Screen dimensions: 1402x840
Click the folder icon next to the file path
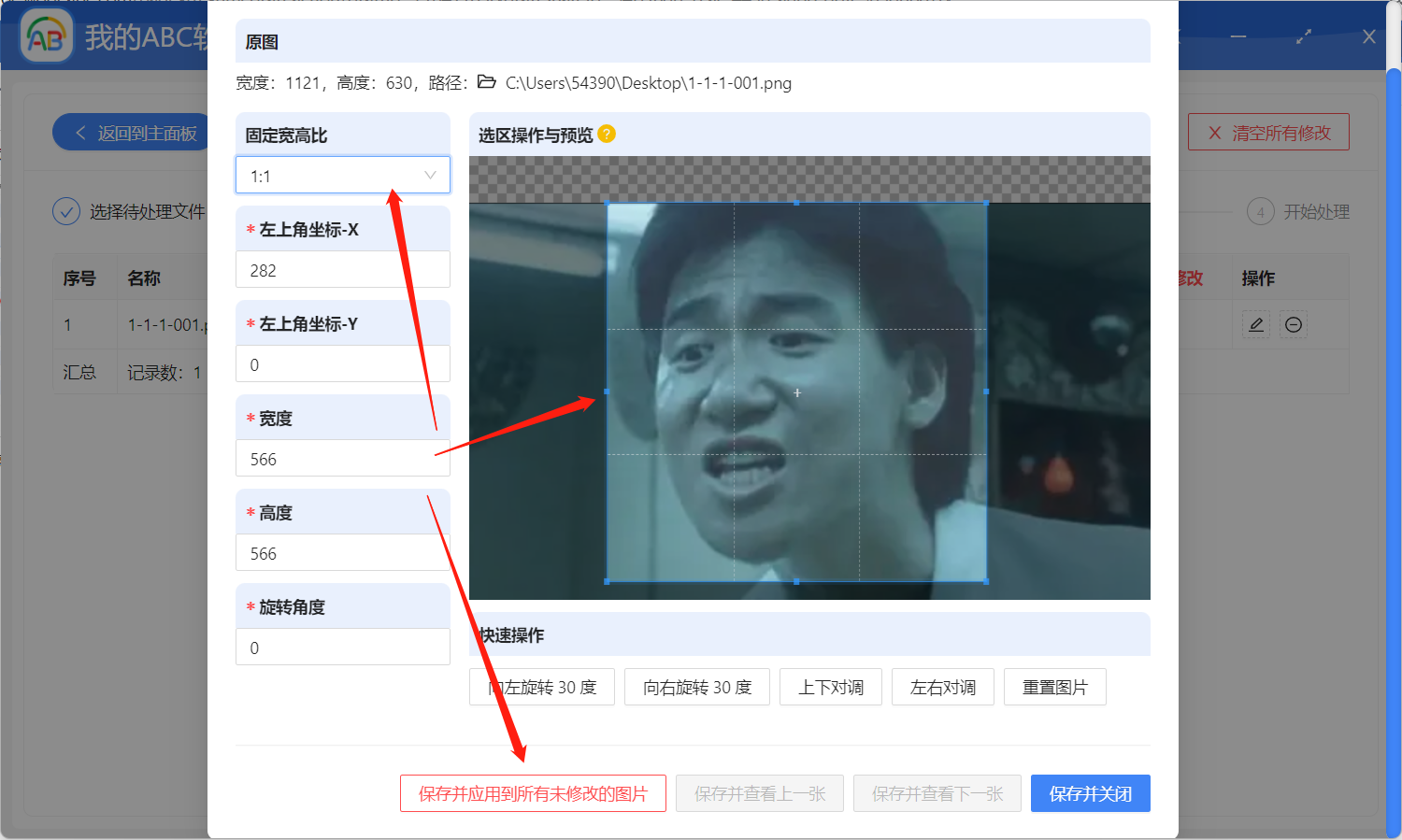[485, 82]
